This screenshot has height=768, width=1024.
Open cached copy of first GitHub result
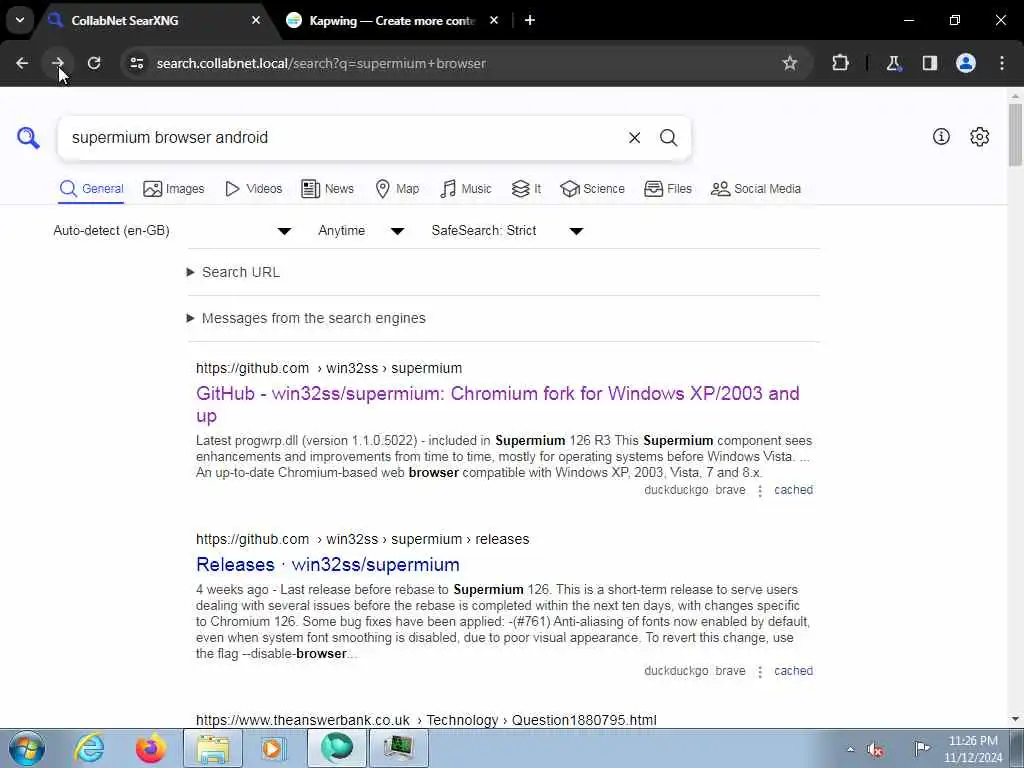pyautogui.click(x=793, y=490)
